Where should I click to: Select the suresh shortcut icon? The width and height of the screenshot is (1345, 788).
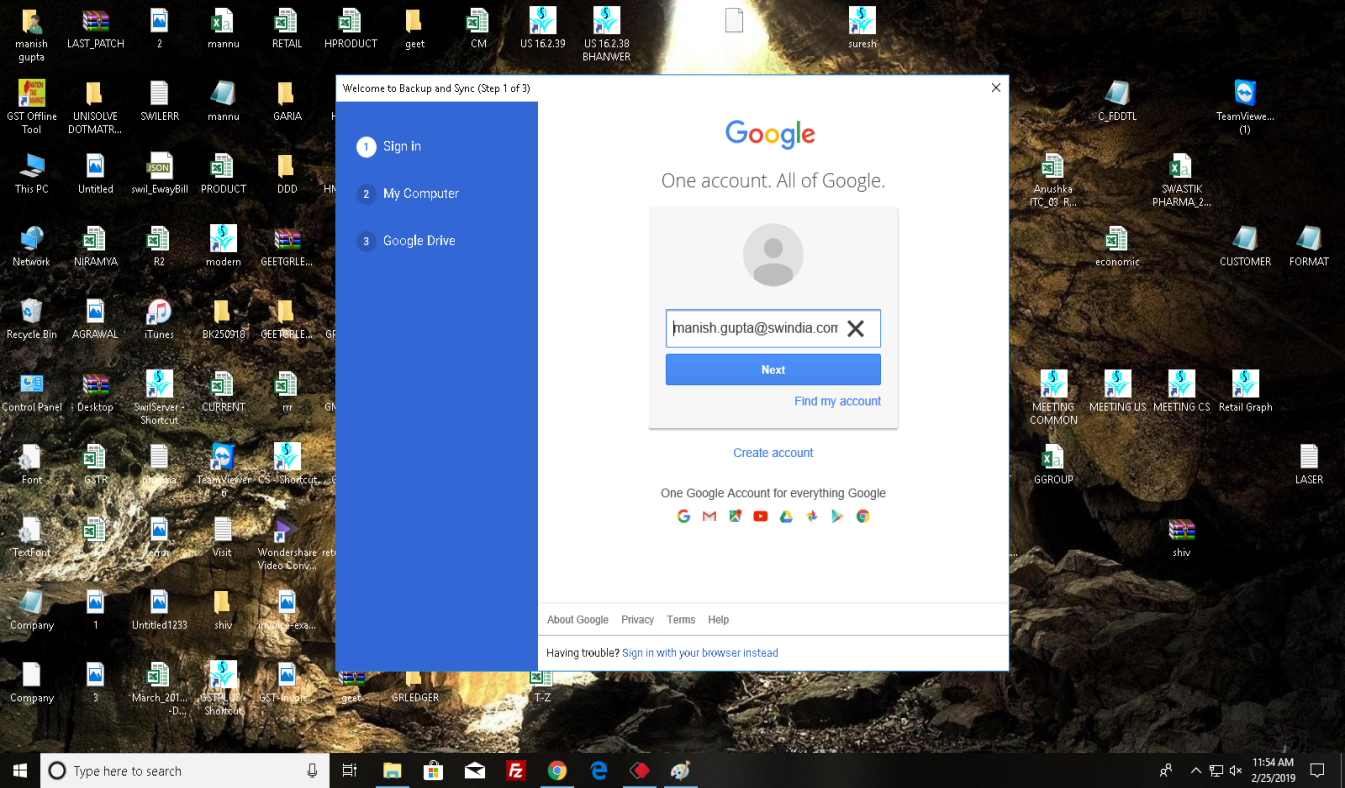click(862, 28)
